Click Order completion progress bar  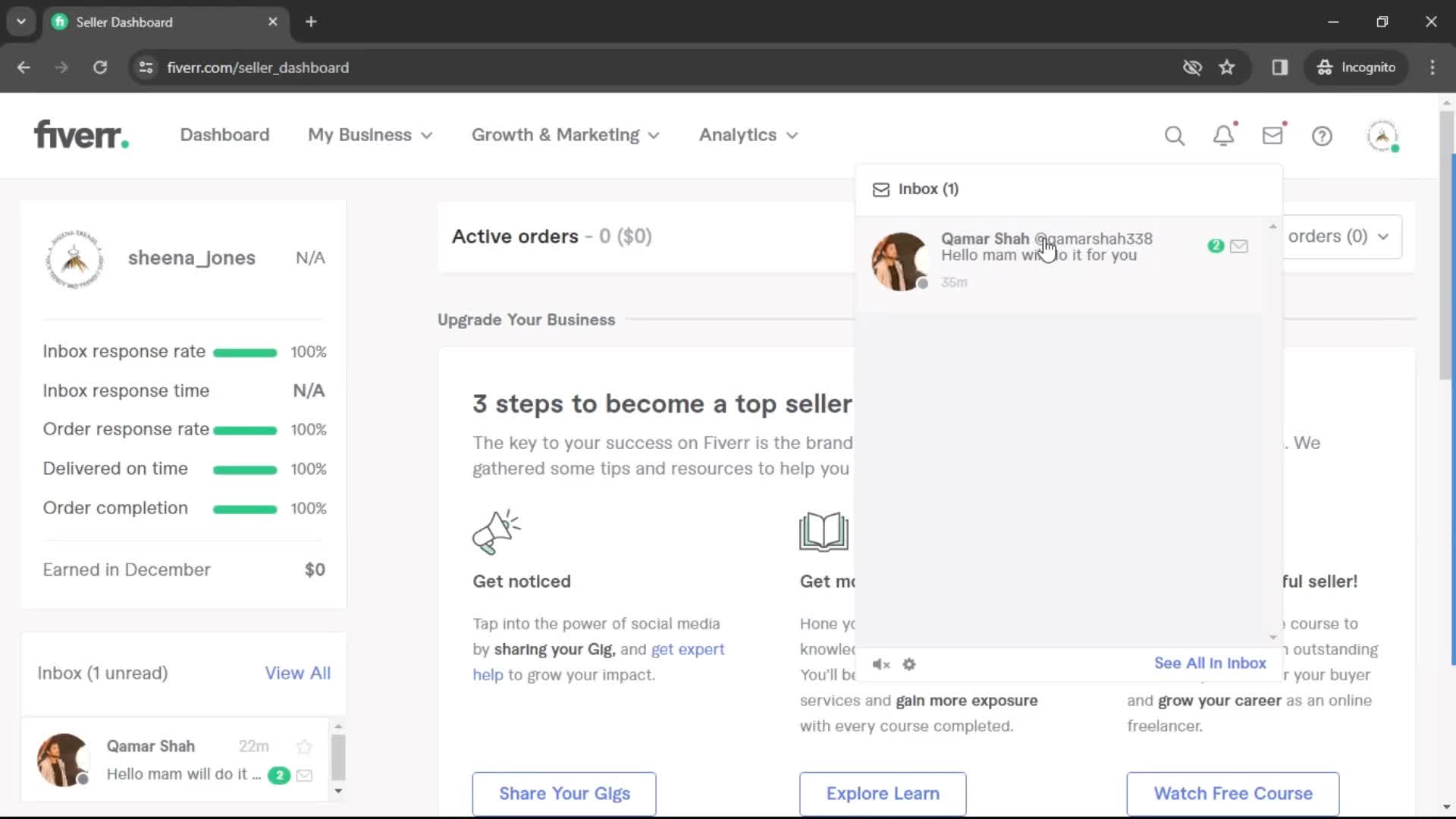[245, 510]
